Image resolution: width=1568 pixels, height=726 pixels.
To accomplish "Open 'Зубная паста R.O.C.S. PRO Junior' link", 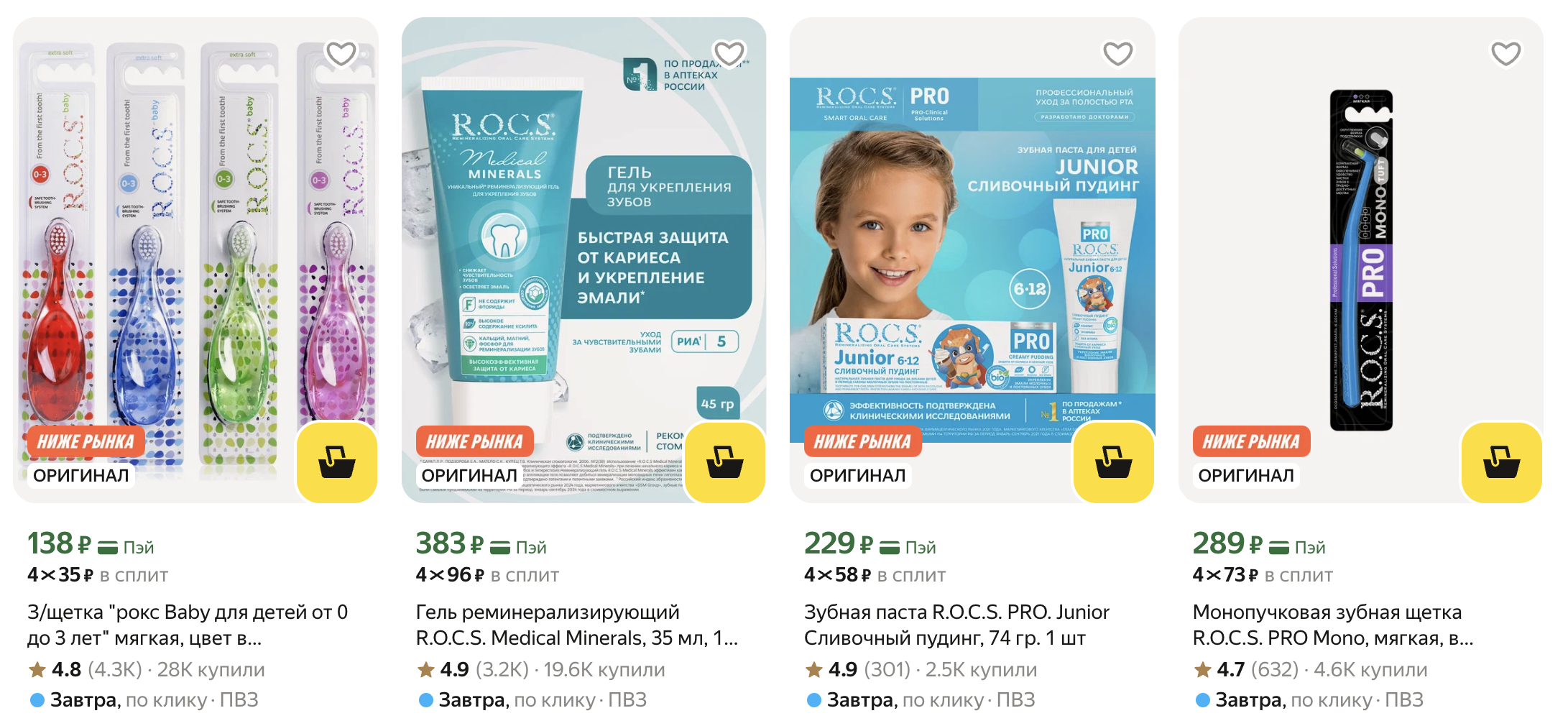I will (956, 625).
